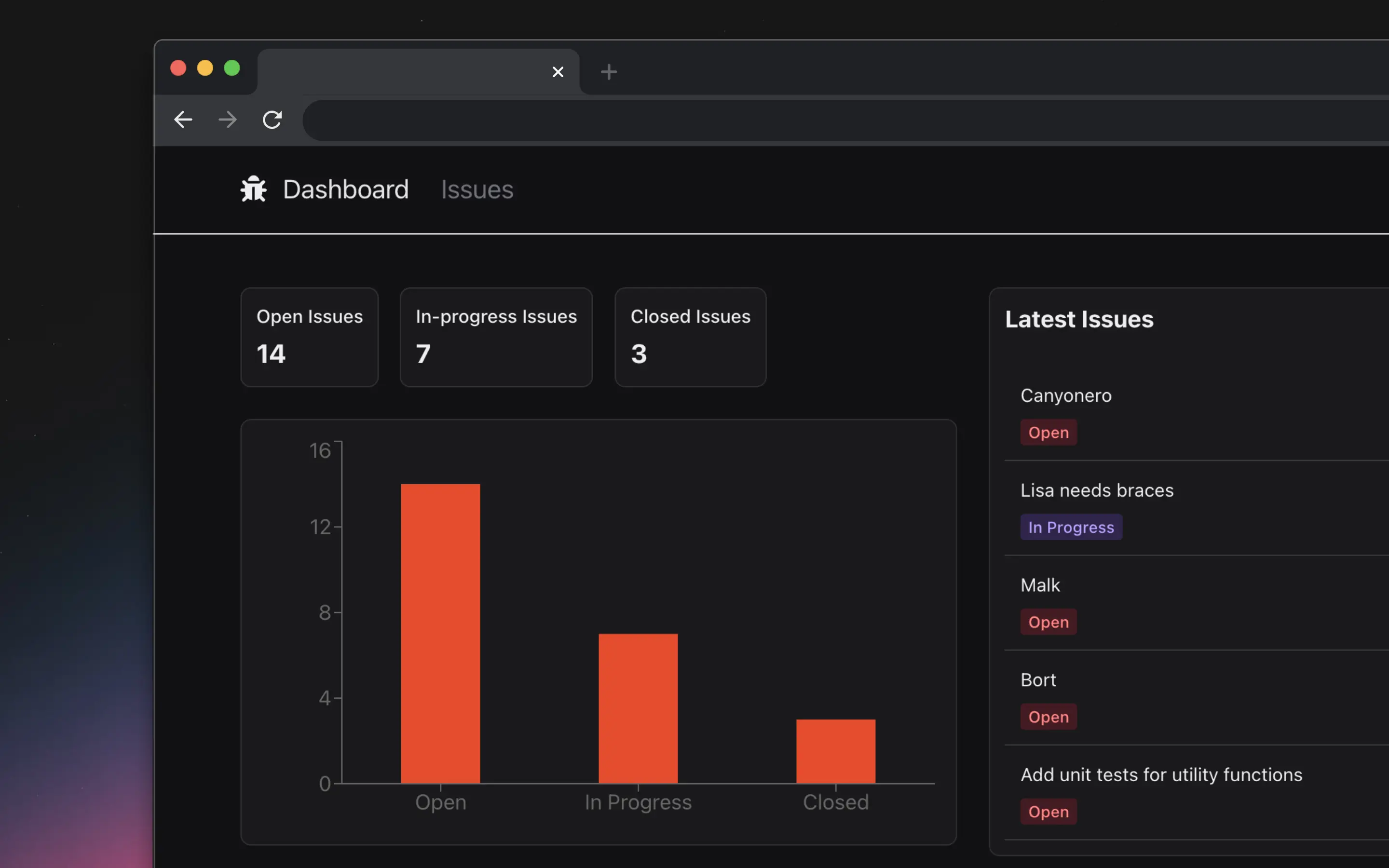Switch to the Issues page
The height and width of the screenshot is (868, 1389).
[x=477, y=190]
